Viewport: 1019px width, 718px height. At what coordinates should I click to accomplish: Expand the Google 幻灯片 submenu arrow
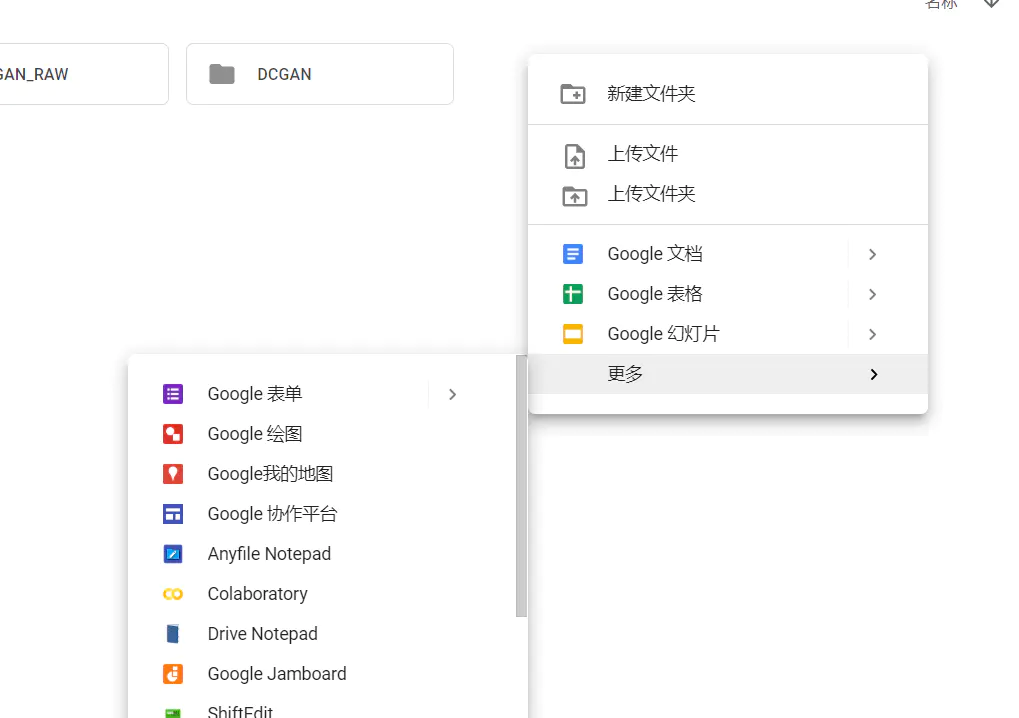pos(873,334)
